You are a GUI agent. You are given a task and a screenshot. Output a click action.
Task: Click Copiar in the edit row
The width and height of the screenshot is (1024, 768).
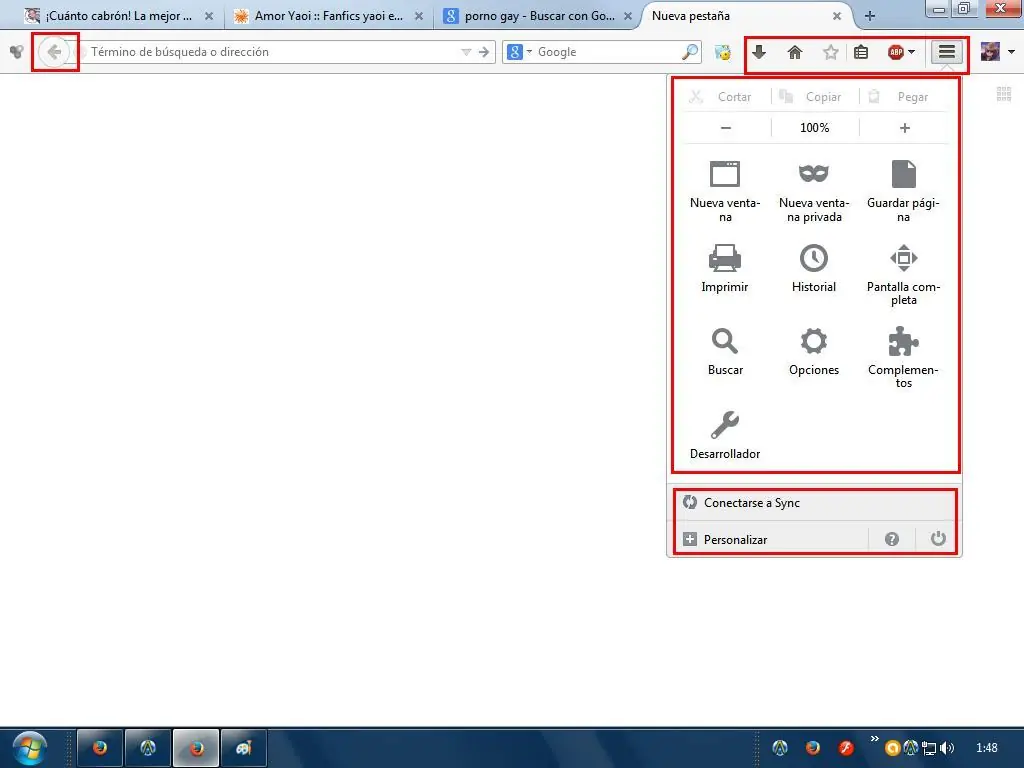(815, 97)
